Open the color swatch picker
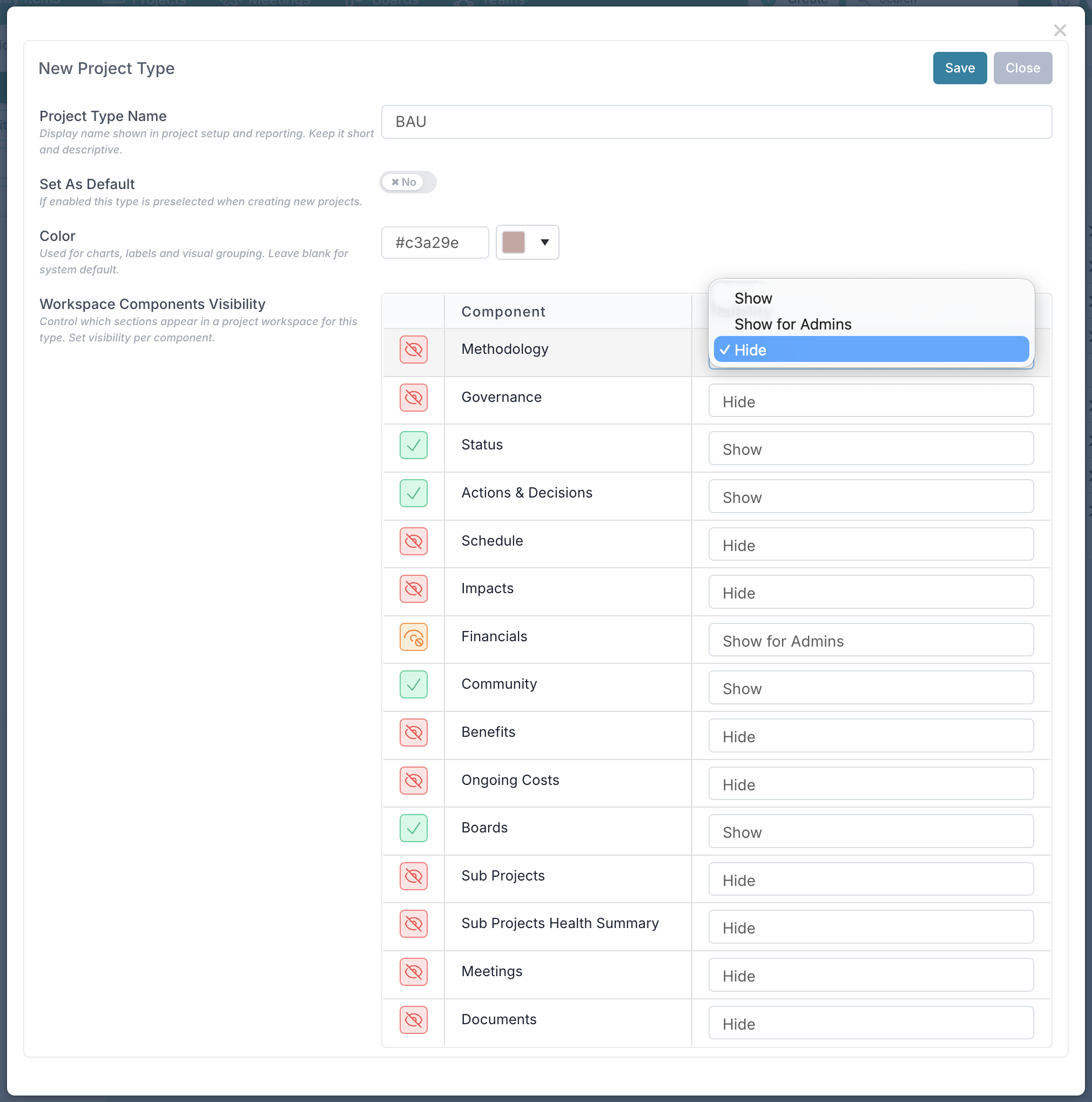This screenshot has width=1092, height=1102. (x=527, y=243)
